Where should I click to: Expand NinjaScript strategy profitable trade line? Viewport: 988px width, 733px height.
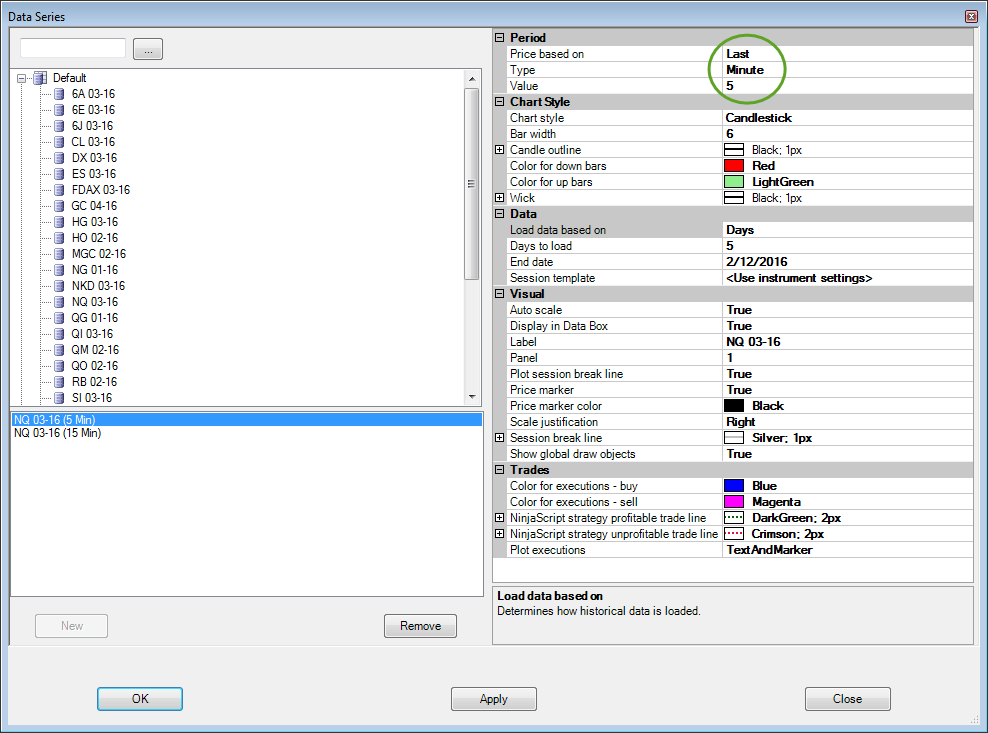[x=500, y=517]
